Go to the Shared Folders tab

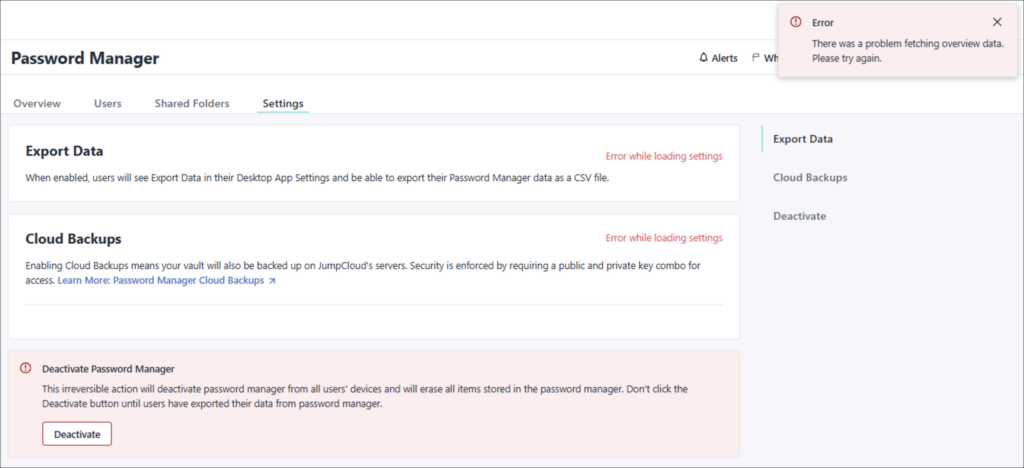pos(192,103)
